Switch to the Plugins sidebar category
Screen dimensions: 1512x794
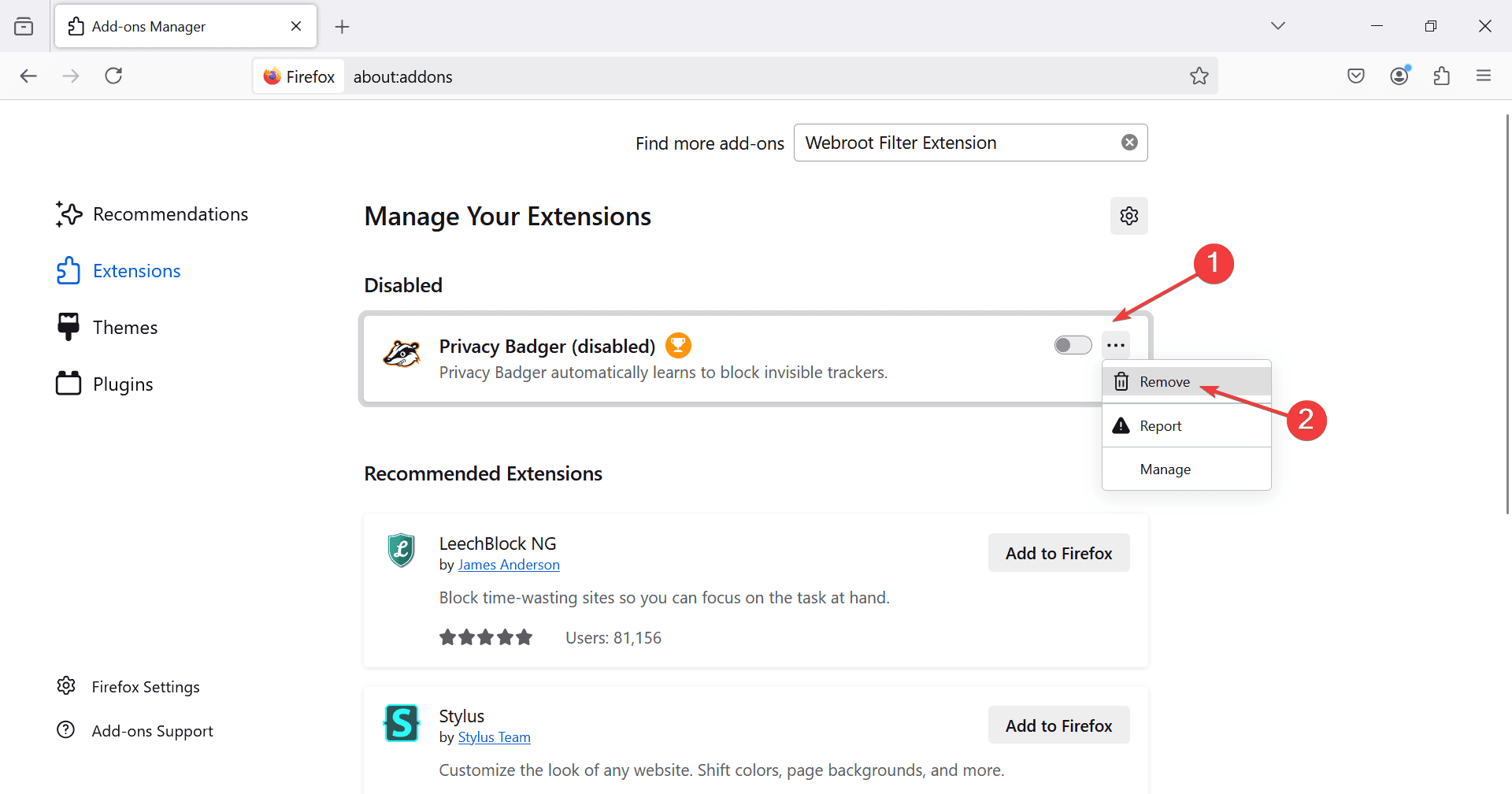104,384
